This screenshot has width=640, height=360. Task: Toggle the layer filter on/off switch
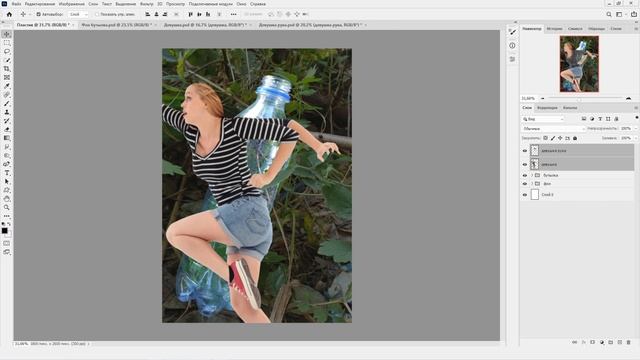pos(636,118)
